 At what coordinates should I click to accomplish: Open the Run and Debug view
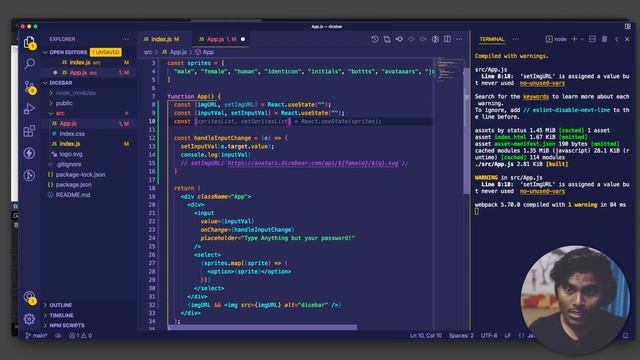[x=29, y=109]
